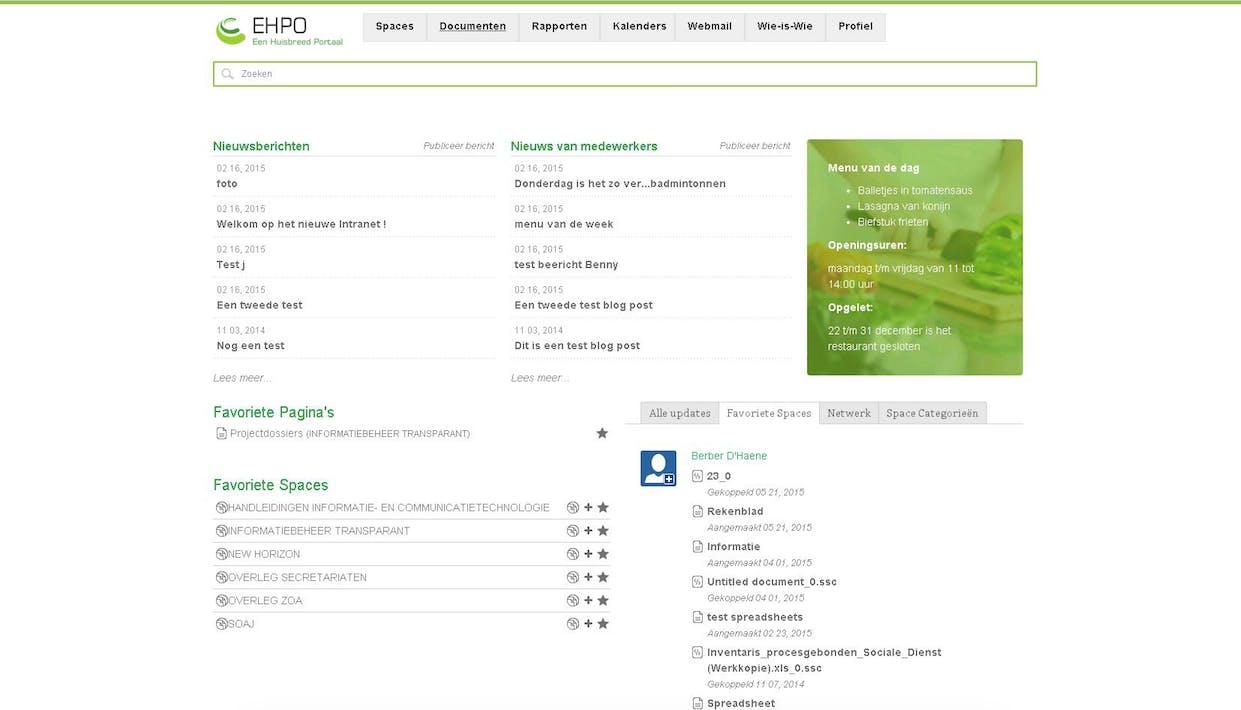Open the Space Categorieën tab
Screen dimensions: 1241x710
pos(933,413)
